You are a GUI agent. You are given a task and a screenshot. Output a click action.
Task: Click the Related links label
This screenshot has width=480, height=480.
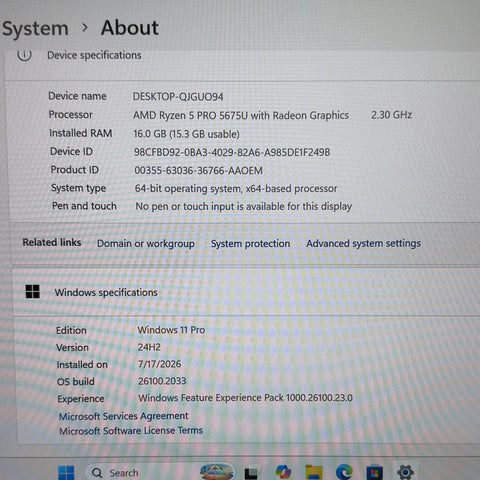click(x=52, y=242)
